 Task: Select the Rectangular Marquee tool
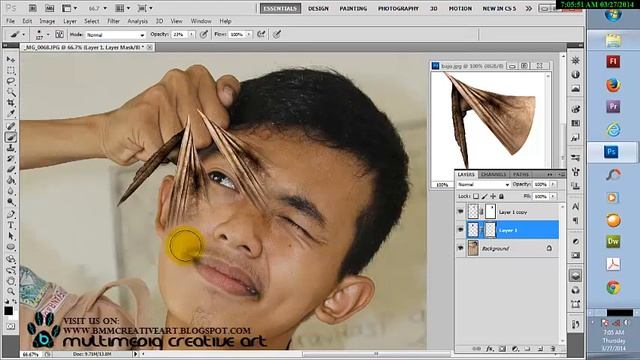11,70
